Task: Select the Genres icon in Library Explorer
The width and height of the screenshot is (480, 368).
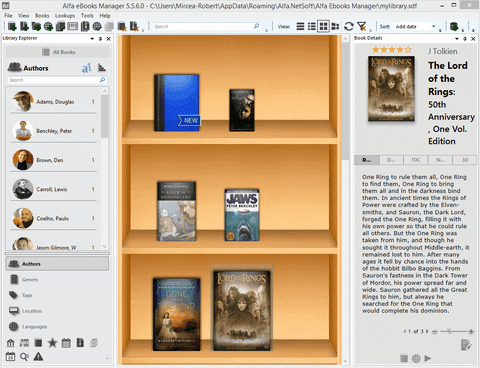Action: tap(14, 279)
